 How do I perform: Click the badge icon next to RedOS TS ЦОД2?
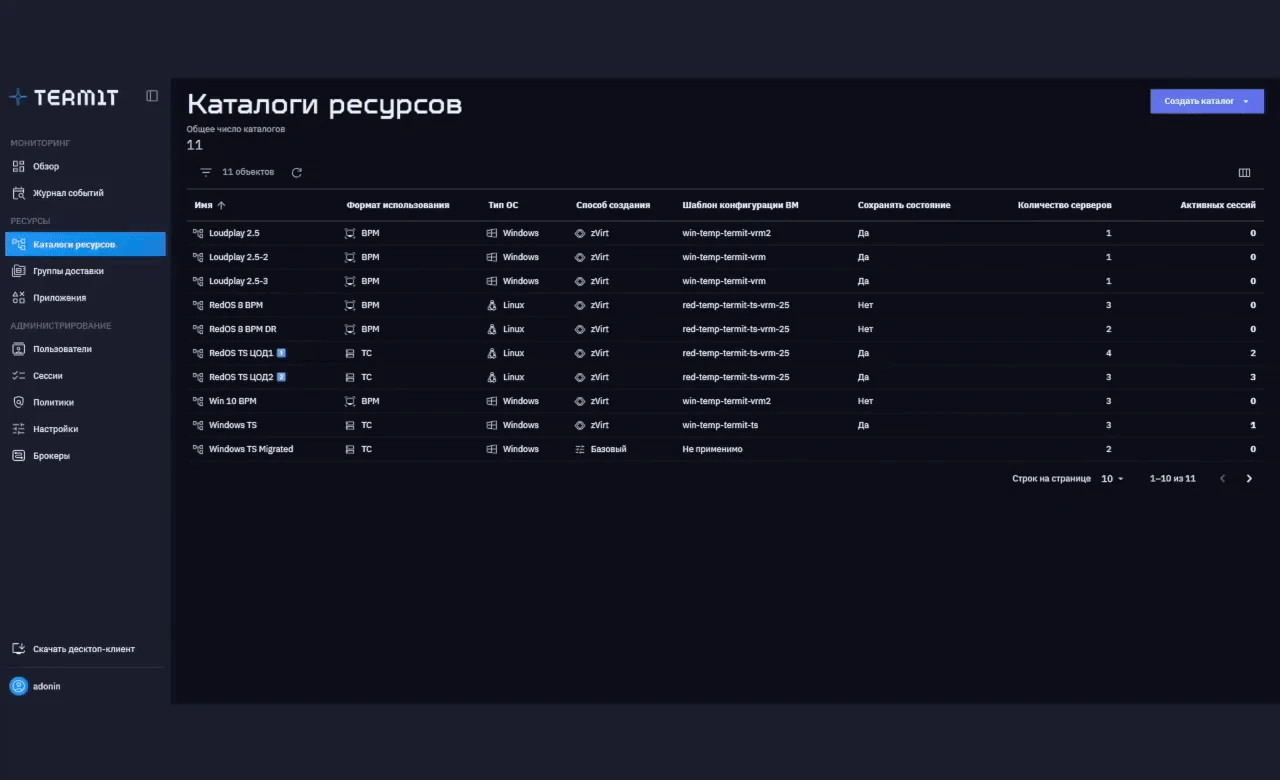pos(281,377)
